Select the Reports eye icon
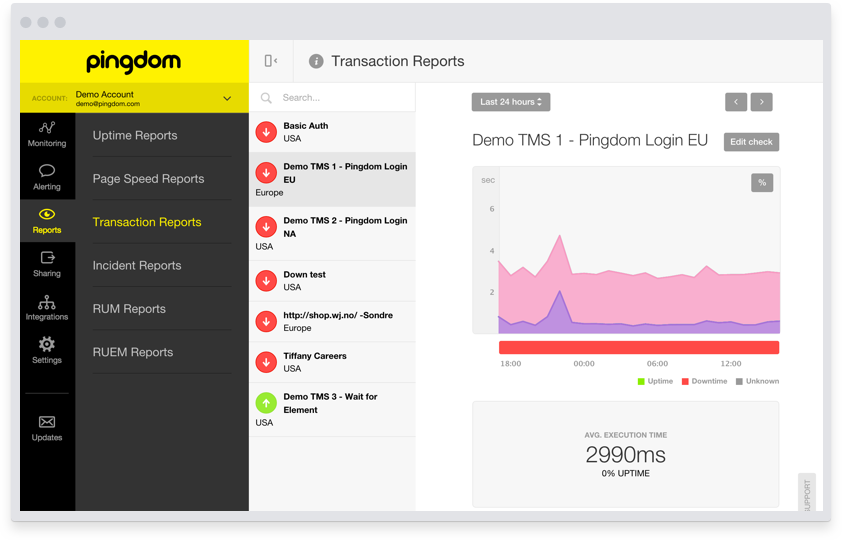842x540 pixels. coord(47,215)
